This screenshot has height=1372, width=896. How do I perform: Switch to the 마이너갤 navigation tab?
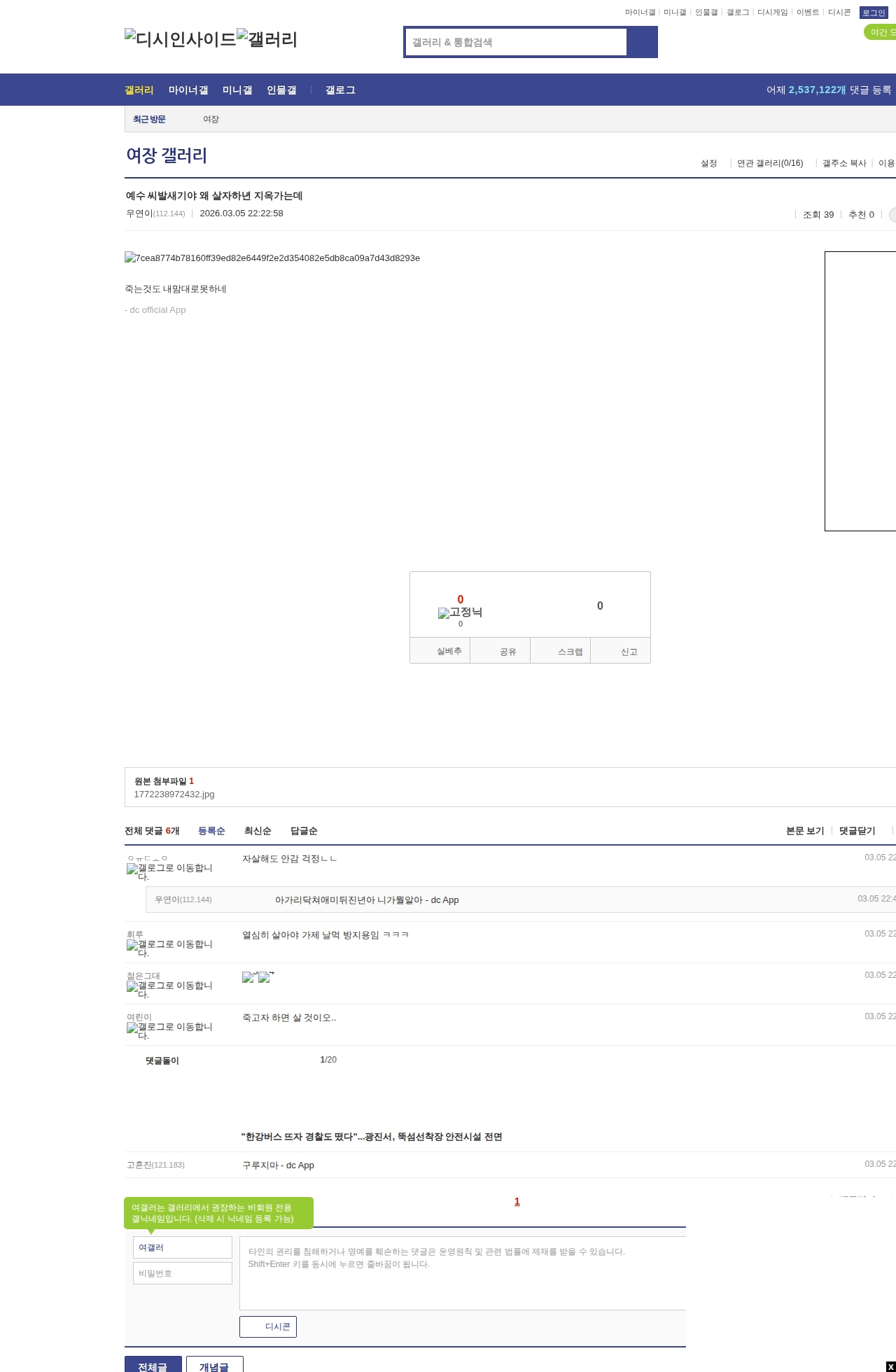point(188,90)
